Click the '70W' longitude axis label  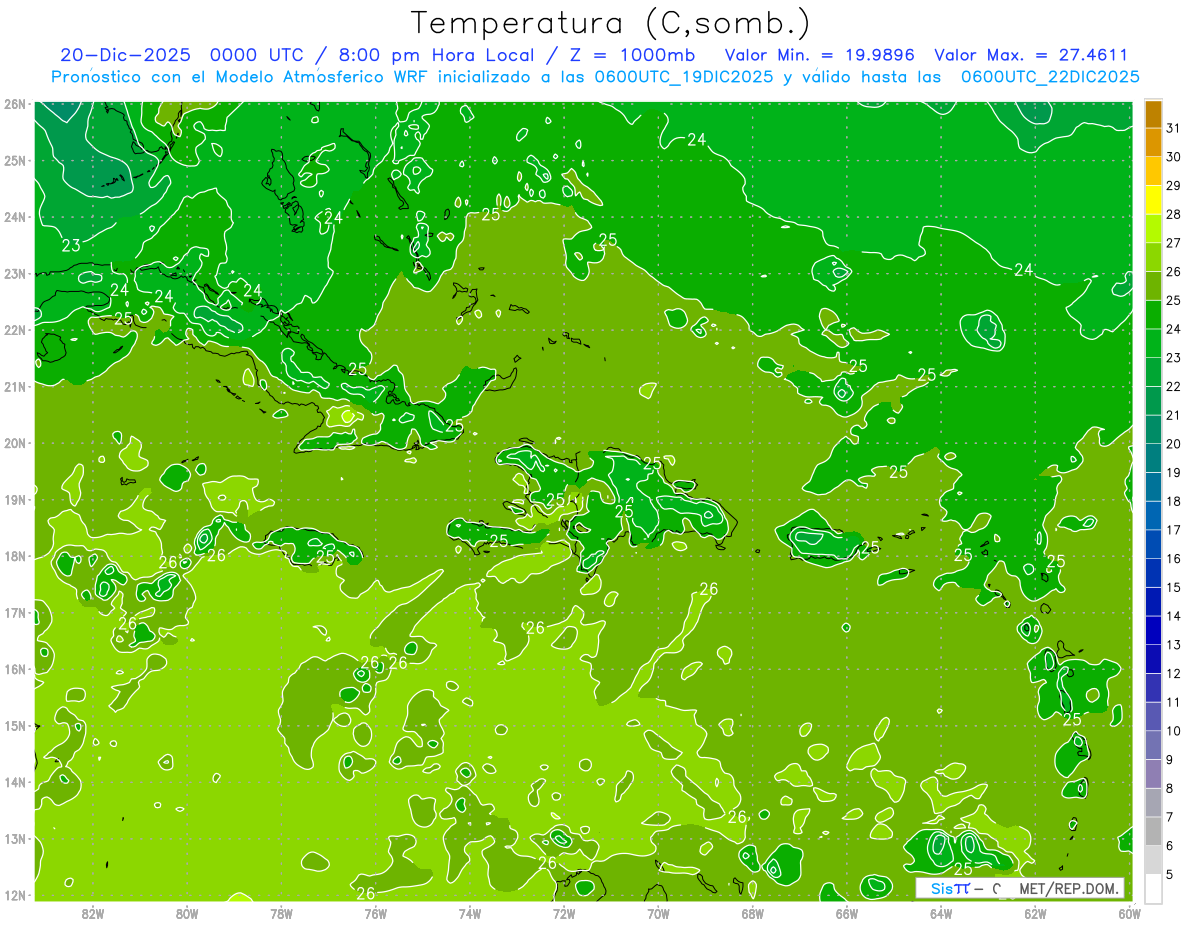tap(658, 912)
